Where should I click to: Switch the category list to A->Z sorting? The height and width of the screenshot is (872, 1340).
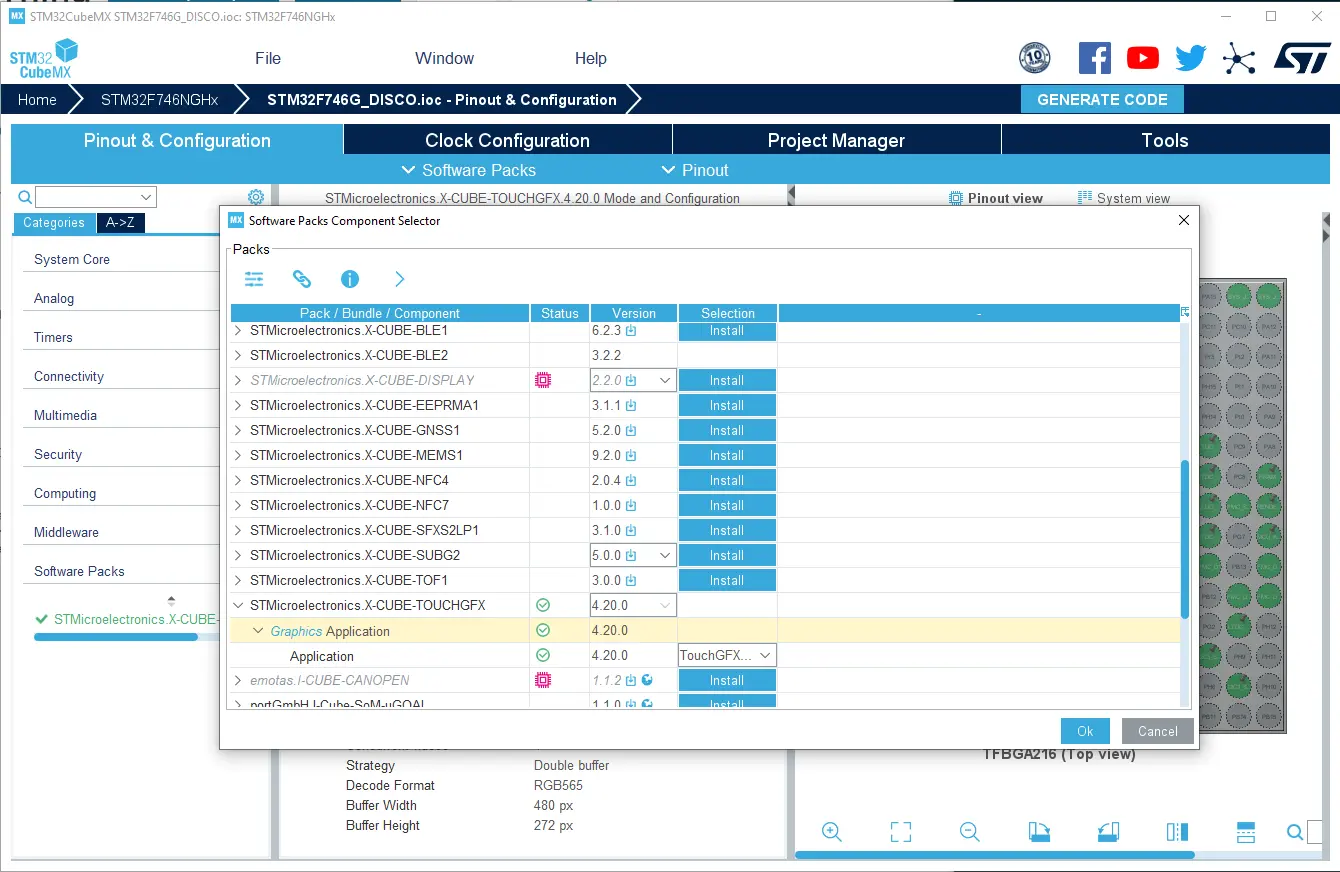coord(120,223)
